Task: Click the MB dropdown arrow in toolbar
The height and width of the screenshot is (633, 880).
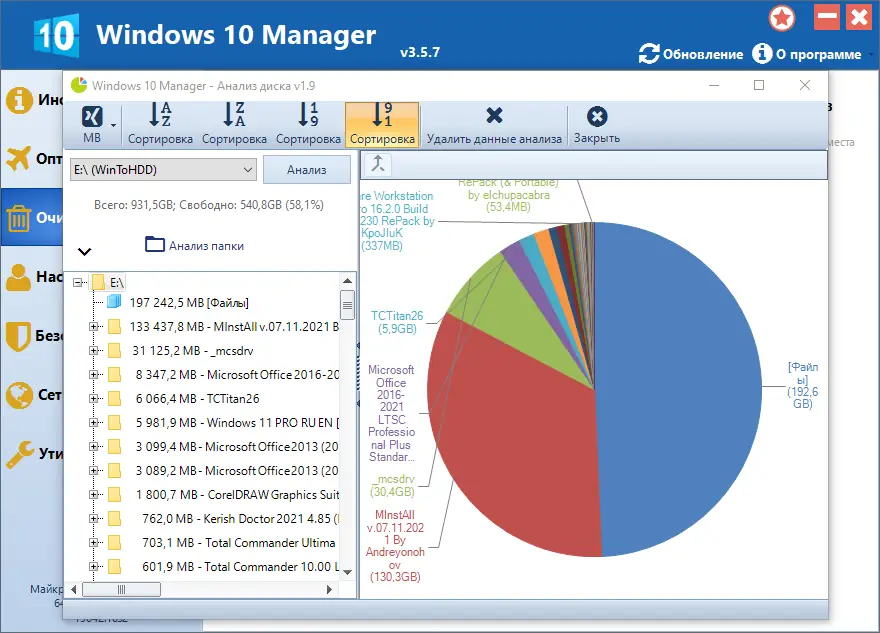Action: coord(113,125)
